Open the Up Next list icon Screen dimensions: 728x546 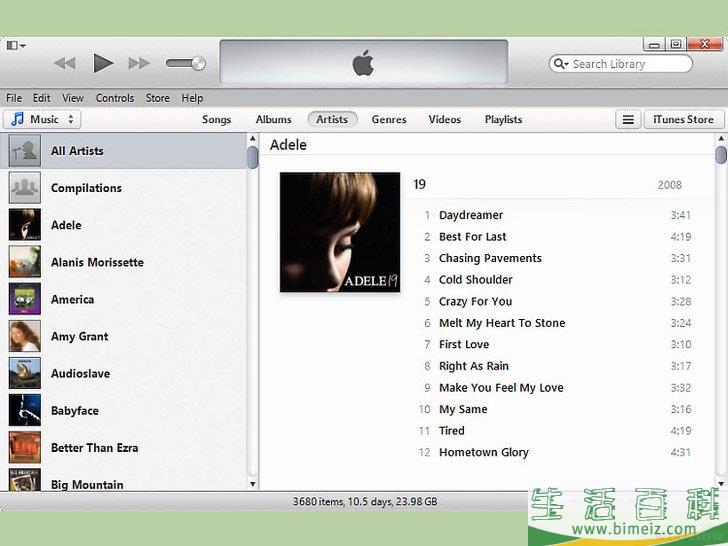point(628,120)
